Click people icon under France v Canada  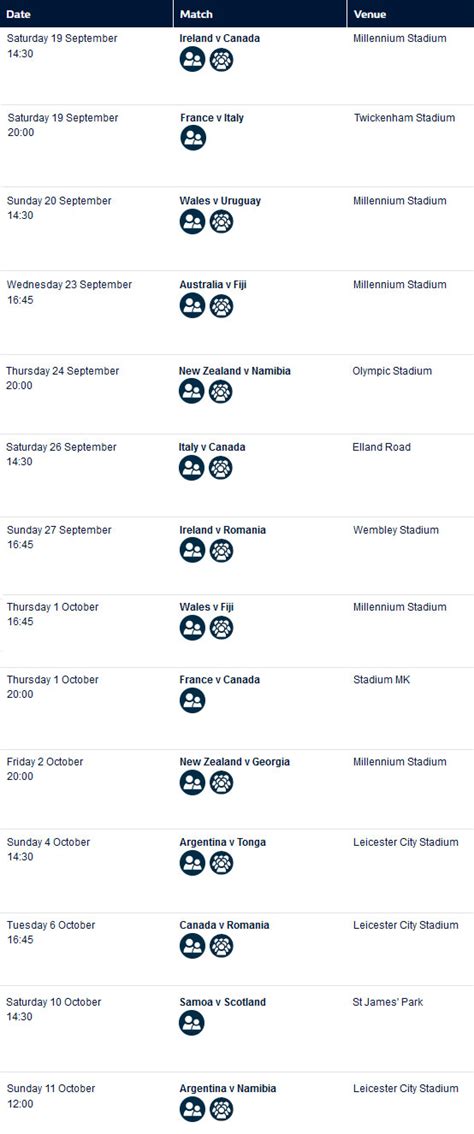(x=192, y=700)
